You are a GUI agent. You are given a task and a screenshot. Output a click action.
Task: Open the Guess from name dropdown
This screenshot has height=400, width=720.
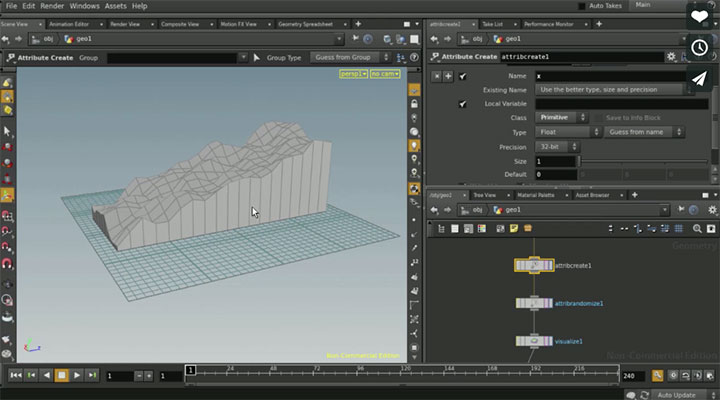coord(644,132)
